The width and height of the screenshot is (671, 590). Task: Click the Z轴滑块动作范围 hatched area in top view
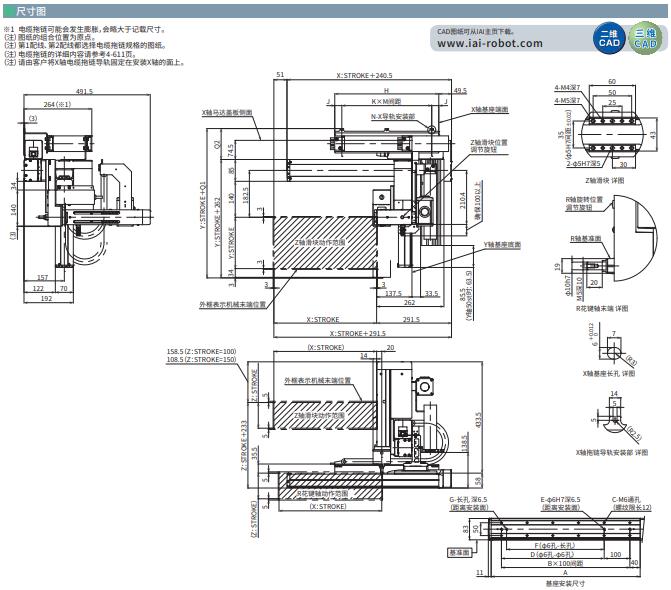click(x=319, y=242)
